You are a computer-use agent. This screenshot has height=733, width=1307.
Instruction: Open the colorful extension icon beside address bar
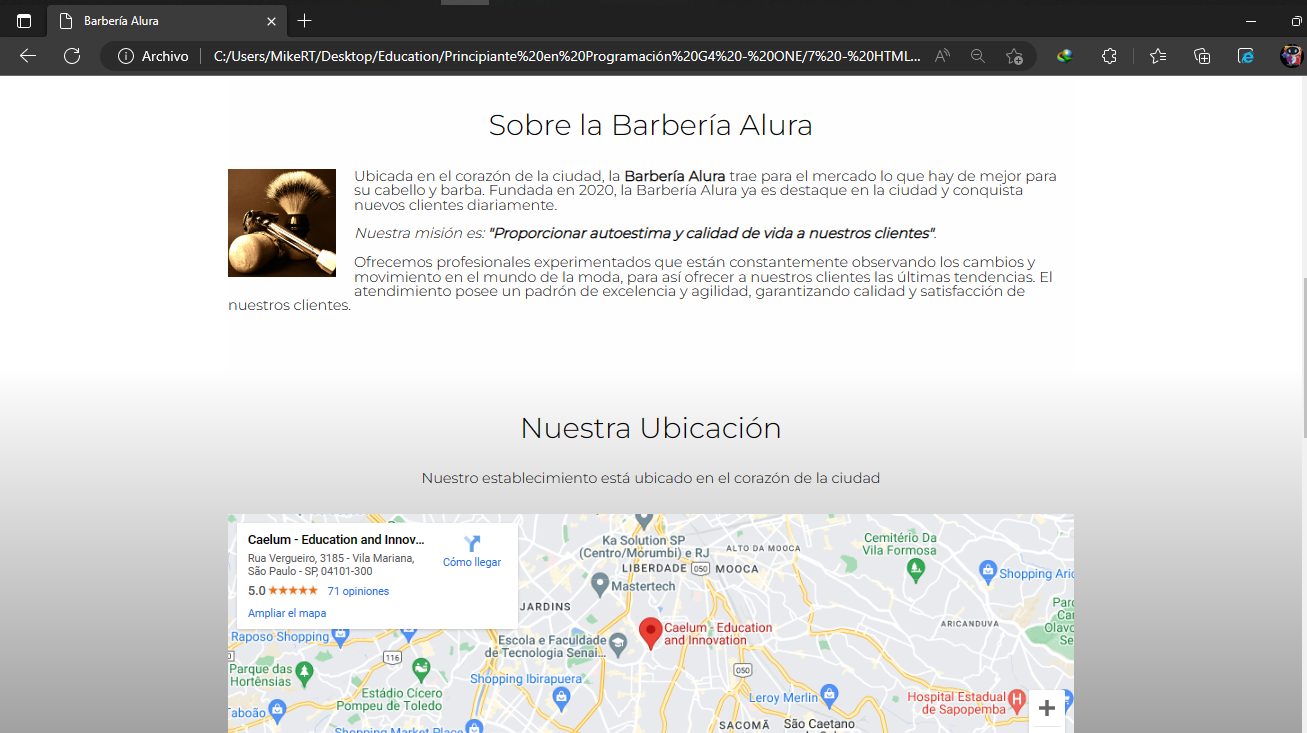click(x=1064, y=56)
